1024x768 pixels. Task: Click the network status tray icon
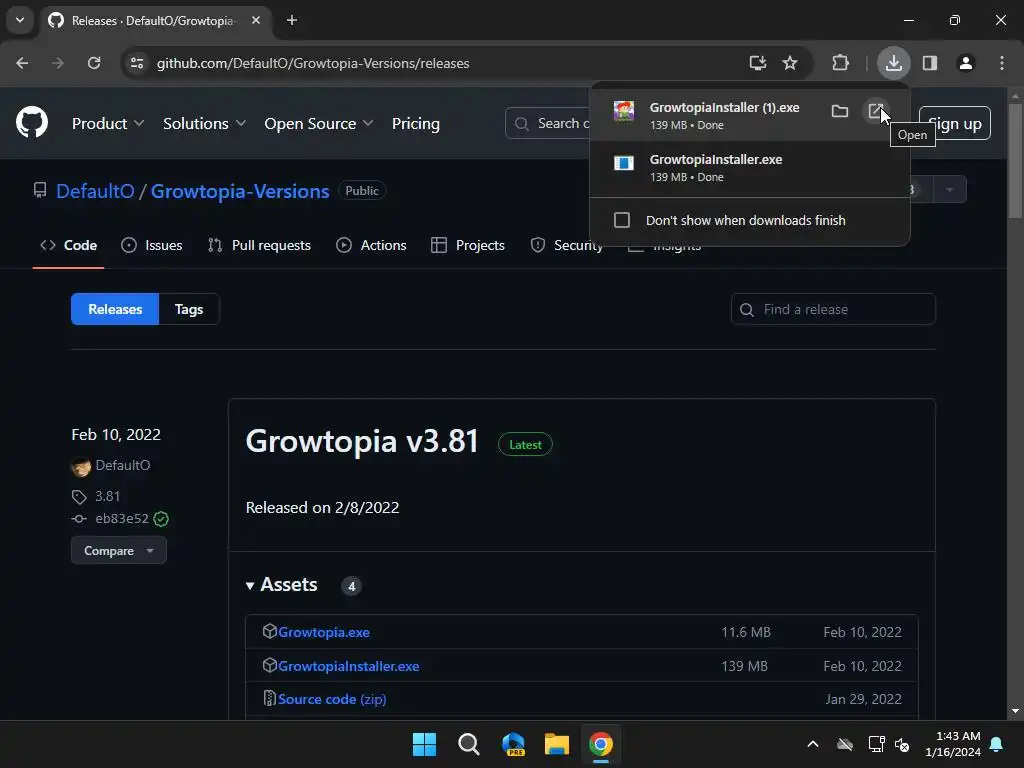coord(876,744)
